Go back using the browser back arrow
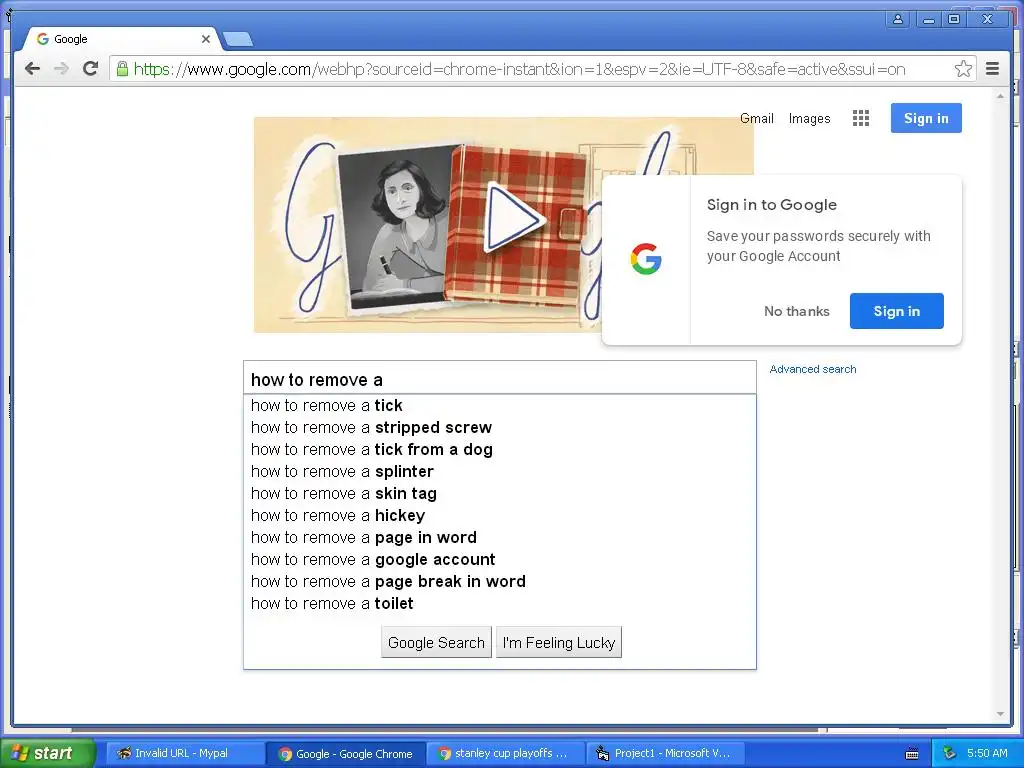 click(x=32, y=69)
